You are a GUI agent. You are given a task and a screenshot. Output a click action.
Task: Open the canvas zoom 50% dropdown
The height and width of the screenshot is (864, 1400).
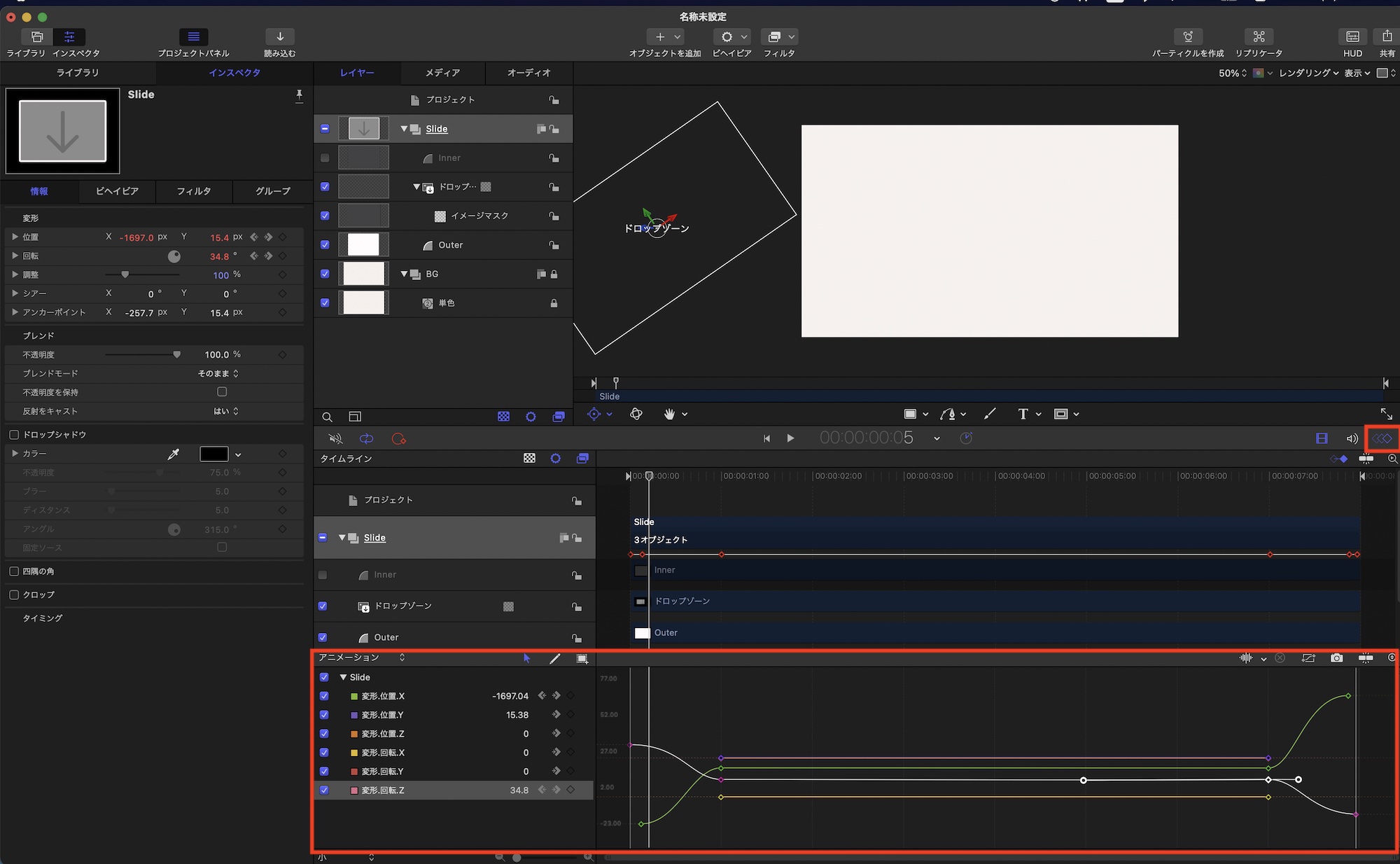pyautogui.click(x=1232, y=73)
